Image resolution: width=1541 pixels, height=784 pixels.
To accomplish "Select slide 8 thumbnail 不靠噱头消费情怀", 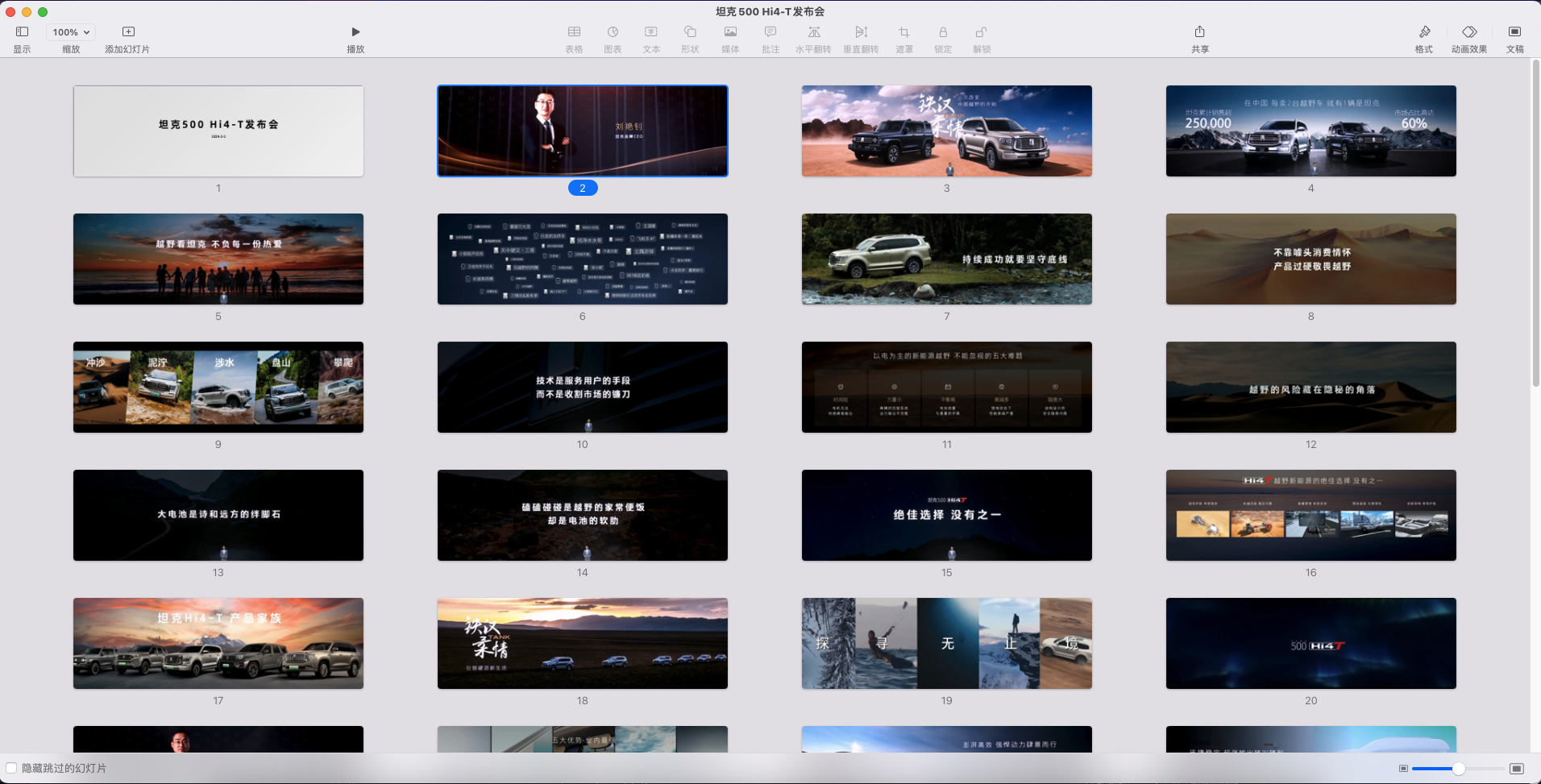I will point(1311,259).
